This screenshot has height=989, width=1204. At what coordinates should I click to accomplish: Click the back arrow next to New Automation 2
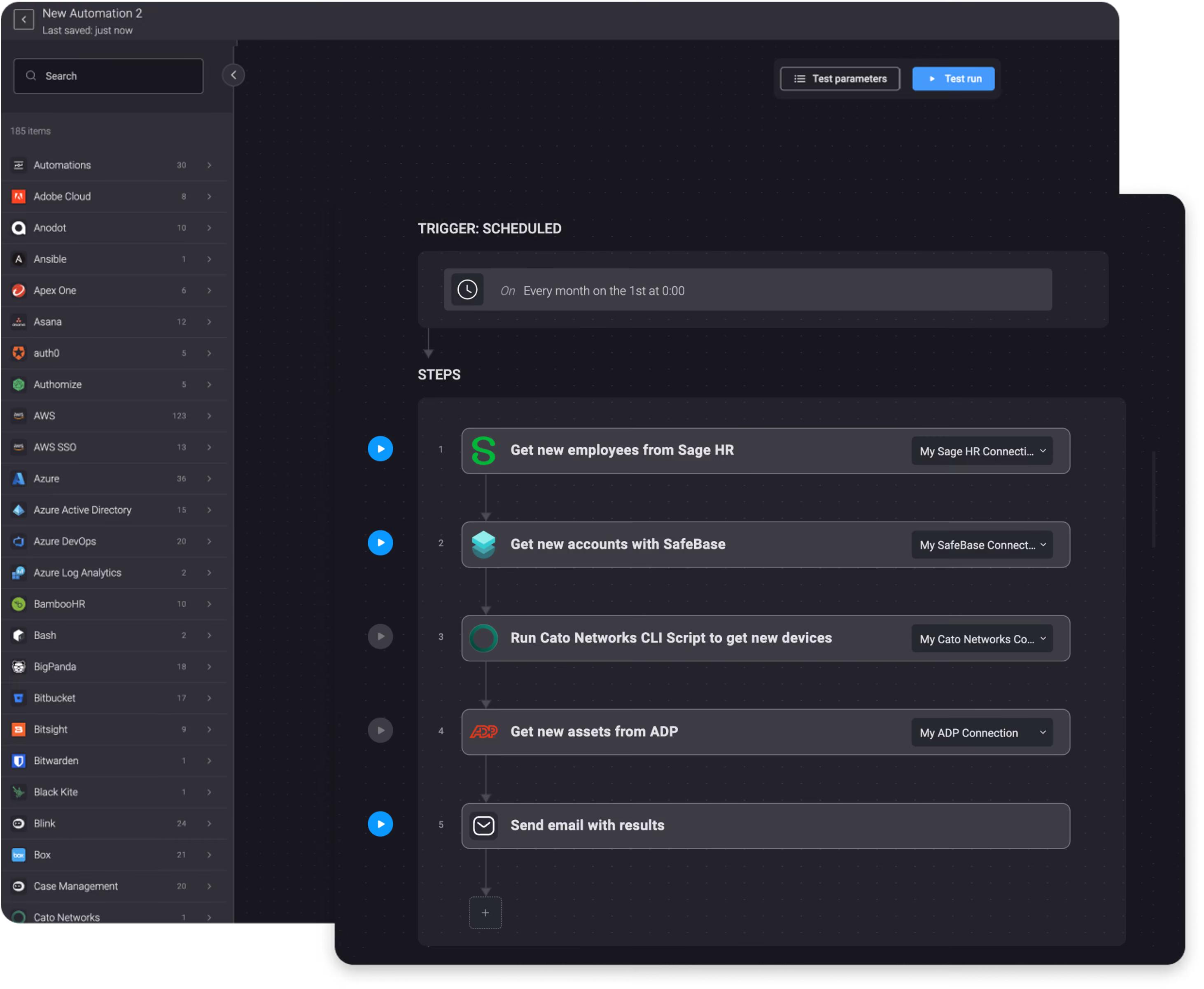click(x=23, y=20)
